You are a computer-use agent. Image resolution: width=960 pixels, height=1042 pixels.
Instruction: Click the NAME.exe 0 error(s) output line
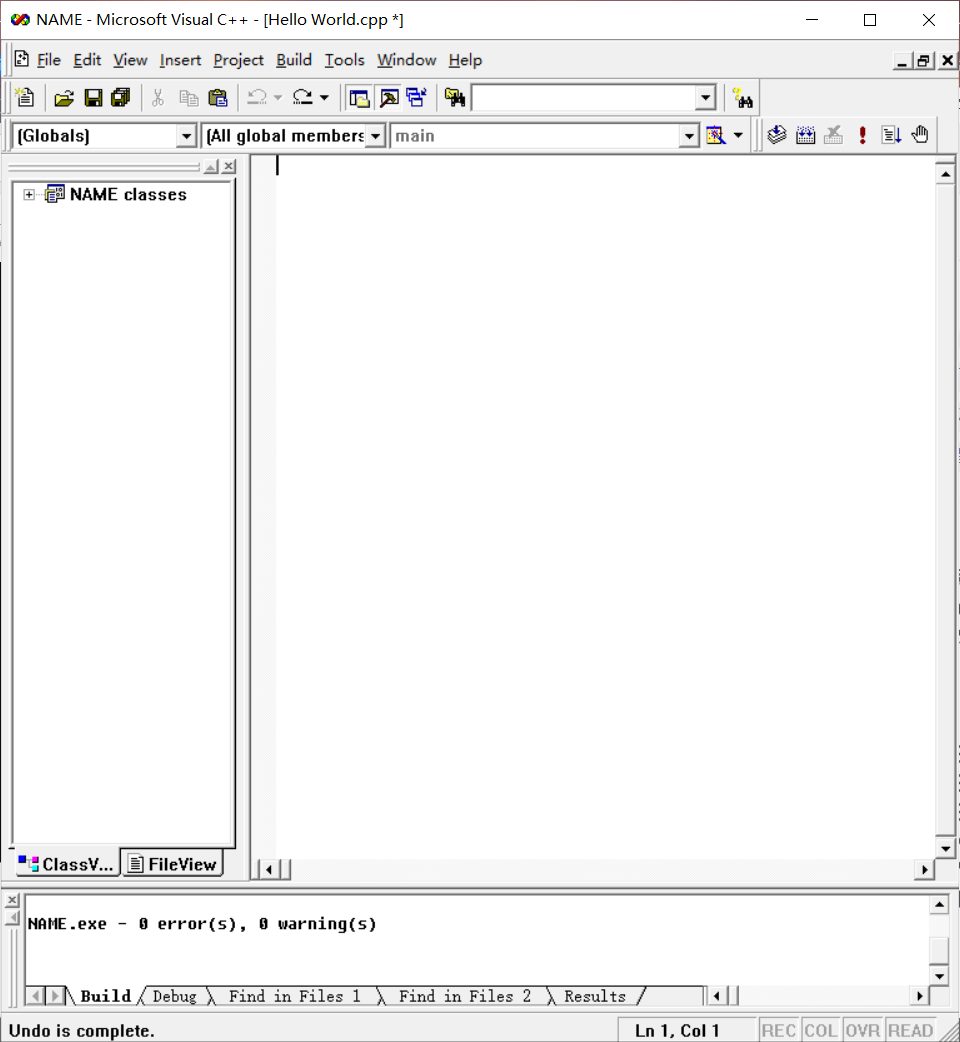click(x=202, y=924)
